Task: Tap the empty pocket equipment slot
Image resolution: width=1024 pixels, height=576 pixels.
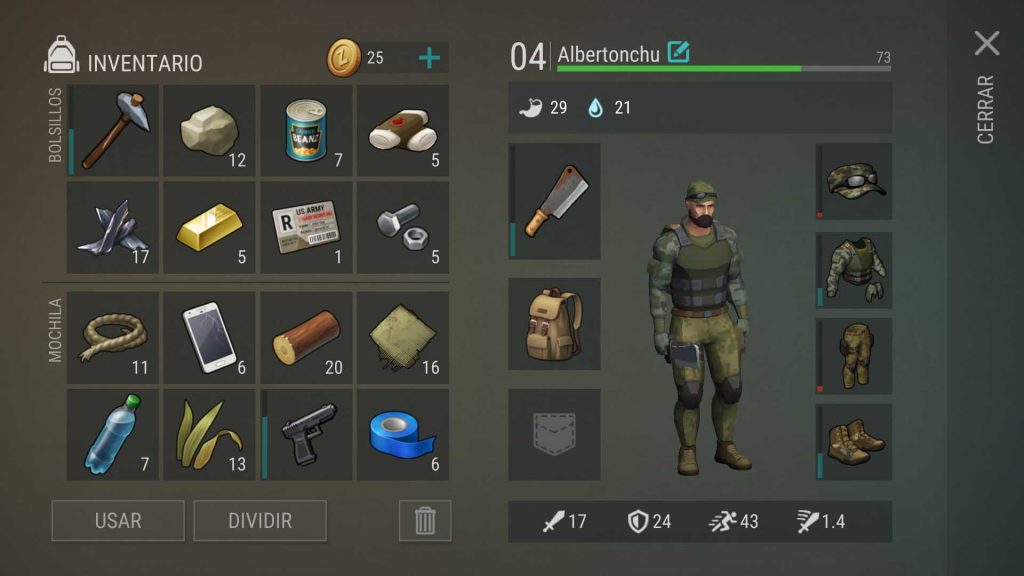Action: tap(554, 435)
